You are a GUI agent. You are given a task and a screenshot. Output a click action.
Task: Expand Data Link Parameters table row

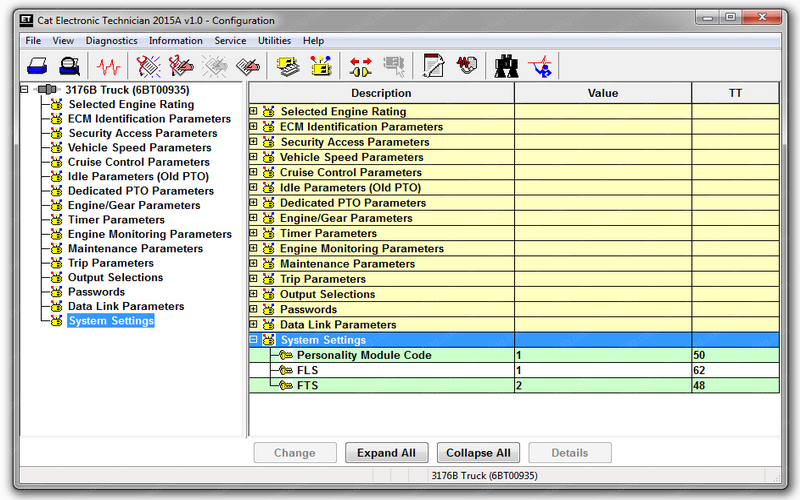[253, 324]
